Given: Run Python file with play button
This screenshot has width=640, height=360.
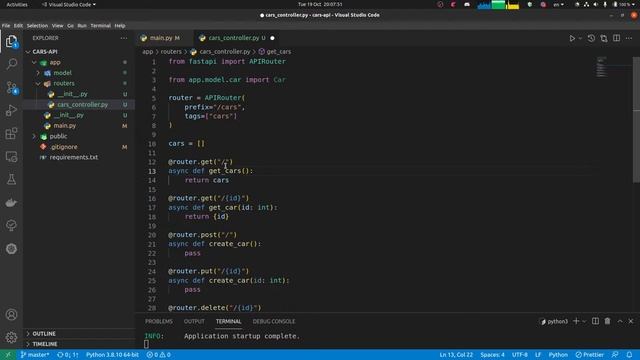Looking at the screenshot, I should point(572,38).
